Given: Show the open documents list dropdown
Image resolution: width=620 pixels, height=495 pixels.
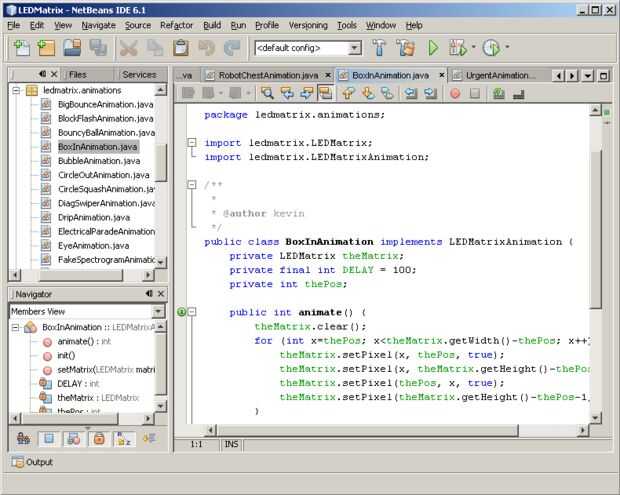Looking at the screenshot, I should click(x=588, y=75).
